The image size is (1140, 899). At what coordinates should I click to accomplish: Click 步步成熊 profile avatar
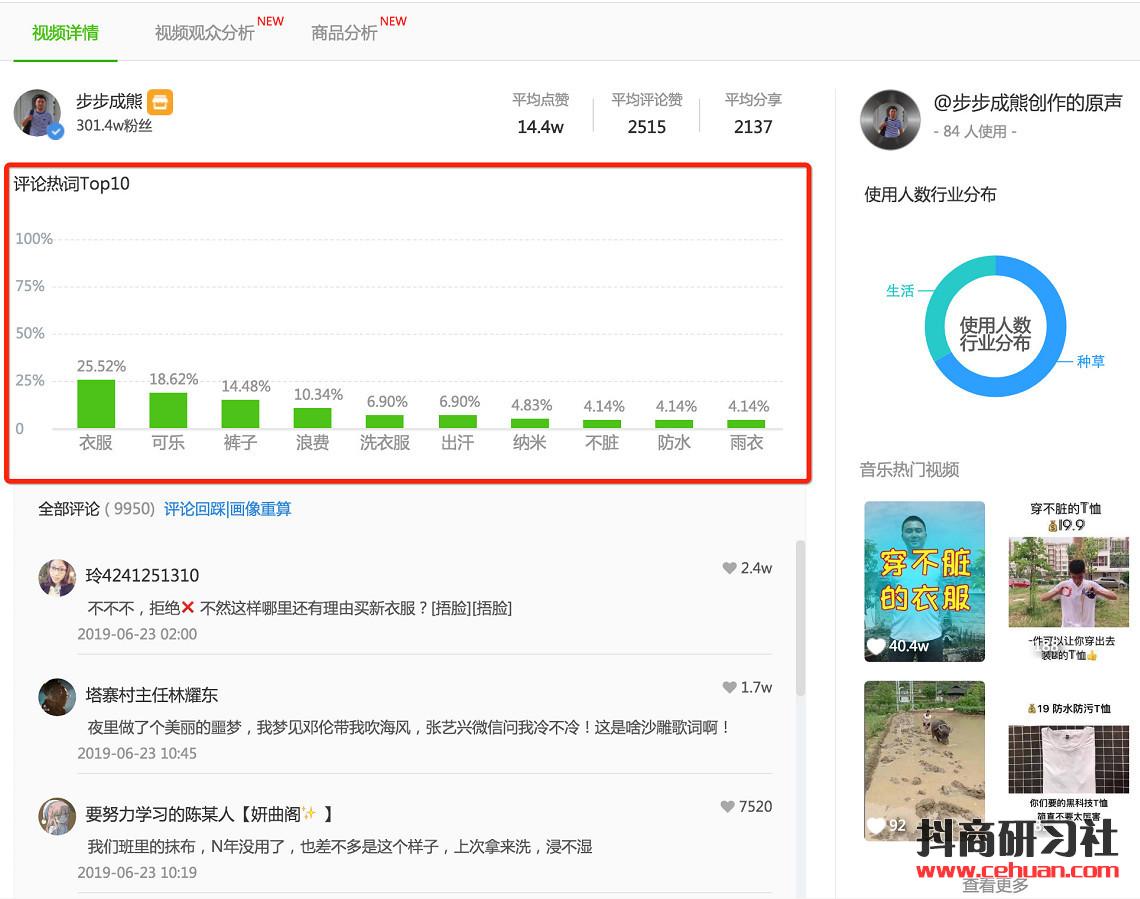[x=38, y=113]
